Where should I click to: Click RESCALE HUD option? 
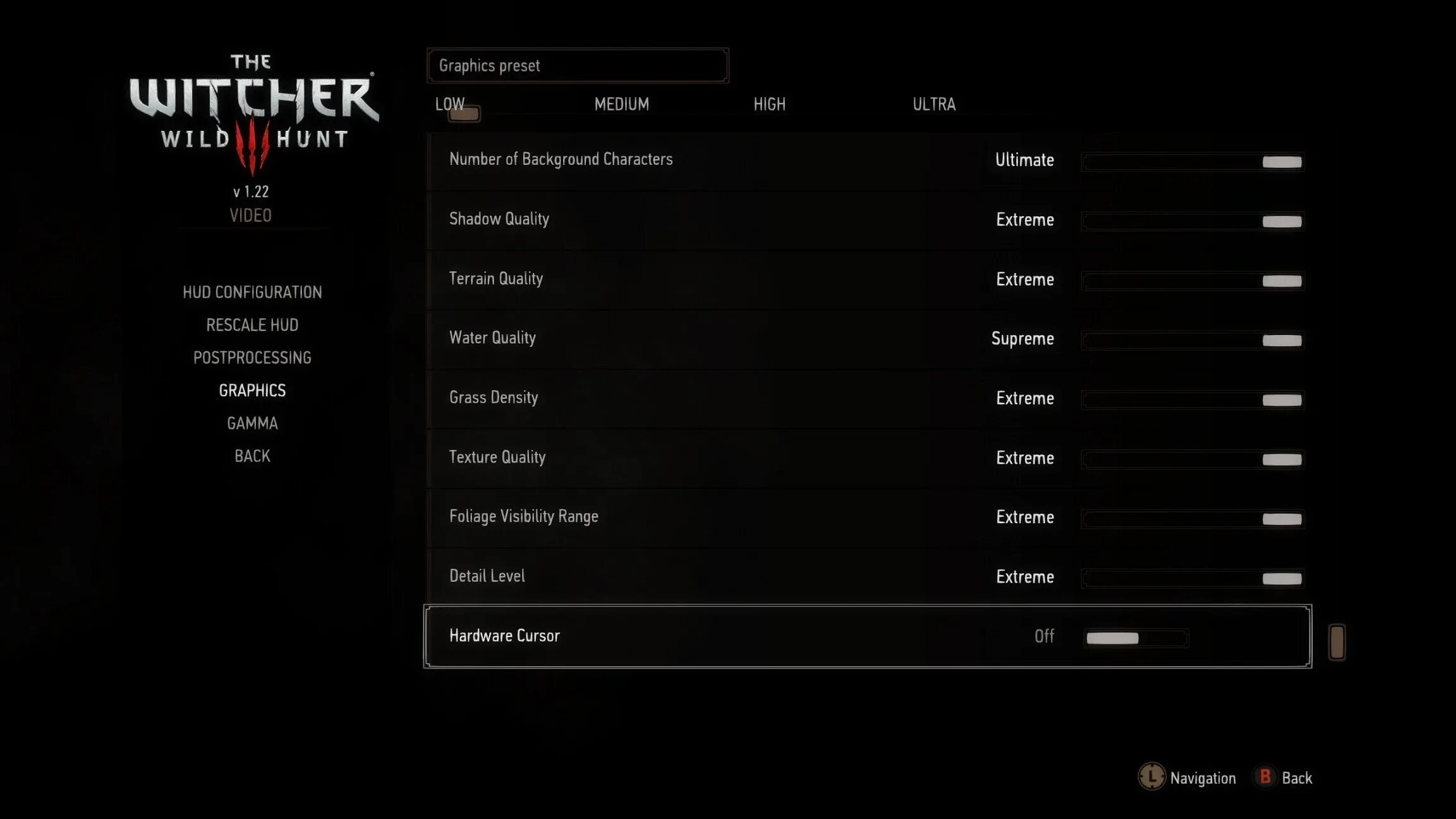tap(252, 324)
